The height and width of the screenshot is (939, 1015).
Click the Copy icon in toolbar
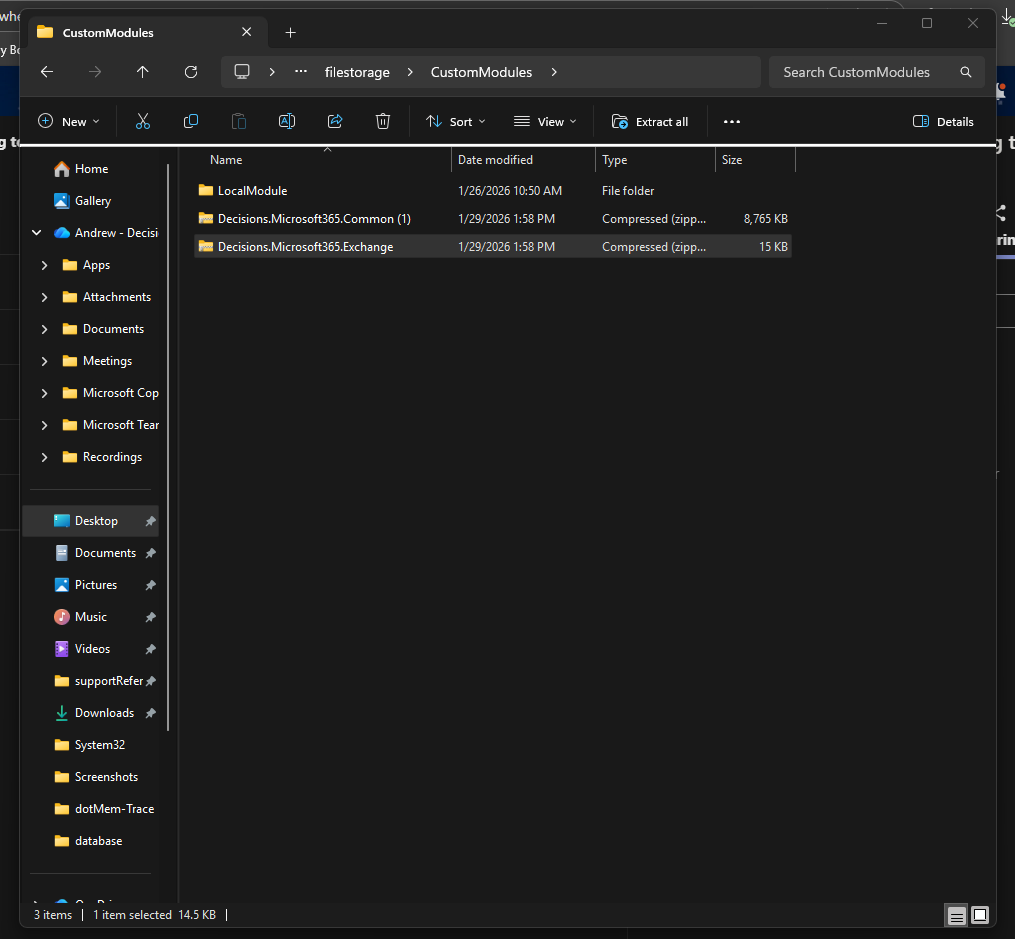[x=191, y=121]
